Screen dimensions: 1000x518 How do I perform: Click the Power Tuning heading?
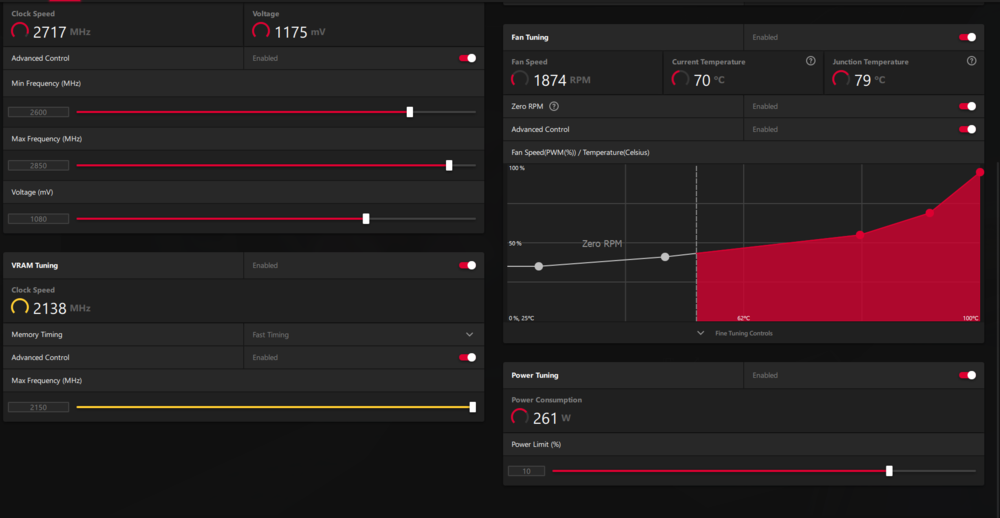click(x=534, y=375)
